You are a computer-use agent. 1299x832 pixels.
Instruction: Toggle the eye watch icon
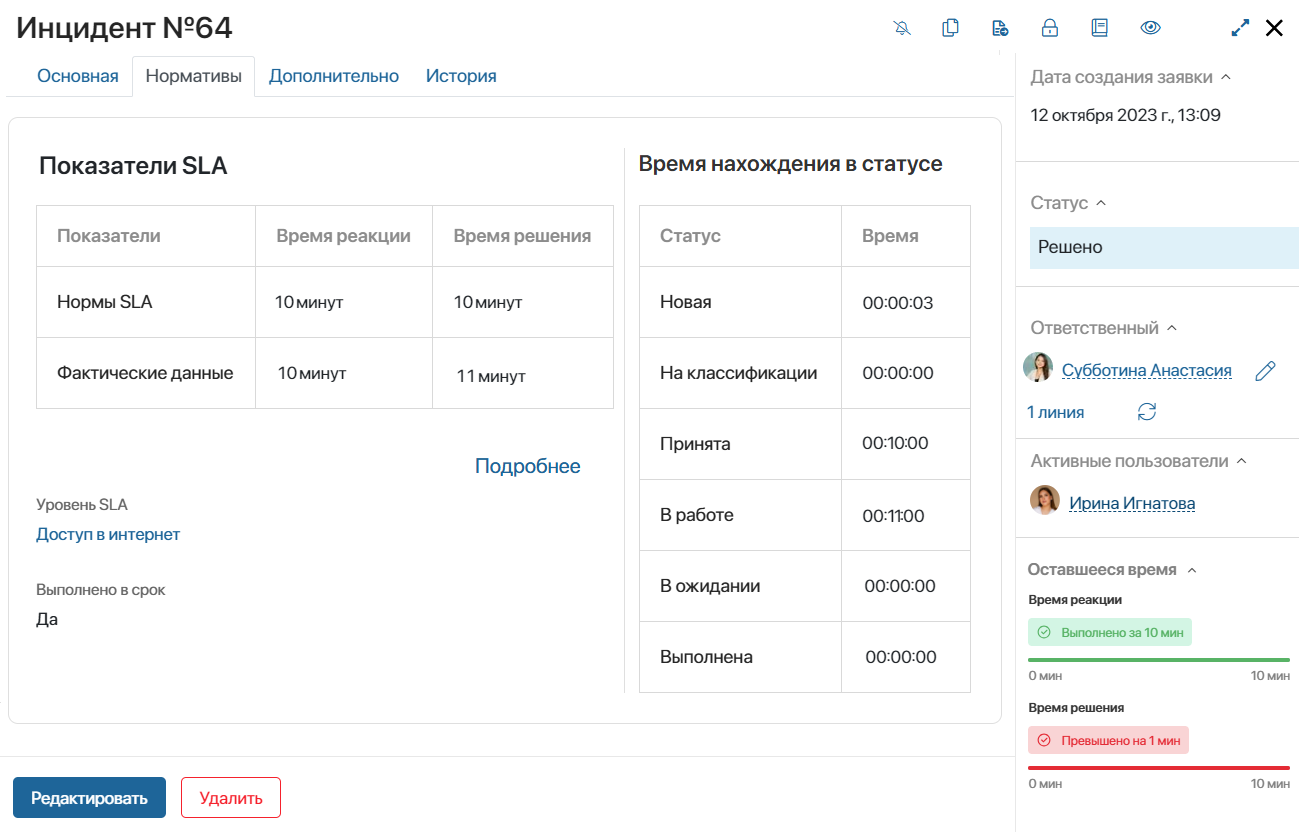[x=1151, y=28]
